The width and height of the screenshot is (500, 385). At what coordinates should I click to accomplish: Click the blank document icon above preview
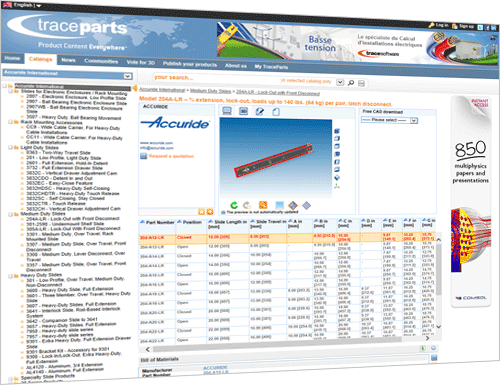coord(276,112)
